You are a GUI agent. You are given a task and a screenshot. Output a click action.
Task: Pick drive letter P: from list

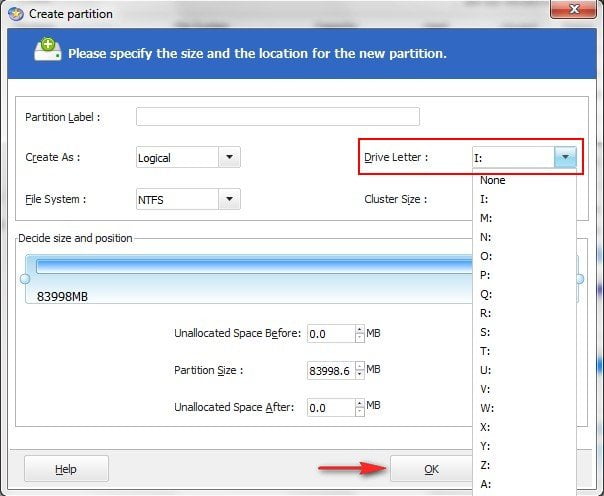point(487,275)
